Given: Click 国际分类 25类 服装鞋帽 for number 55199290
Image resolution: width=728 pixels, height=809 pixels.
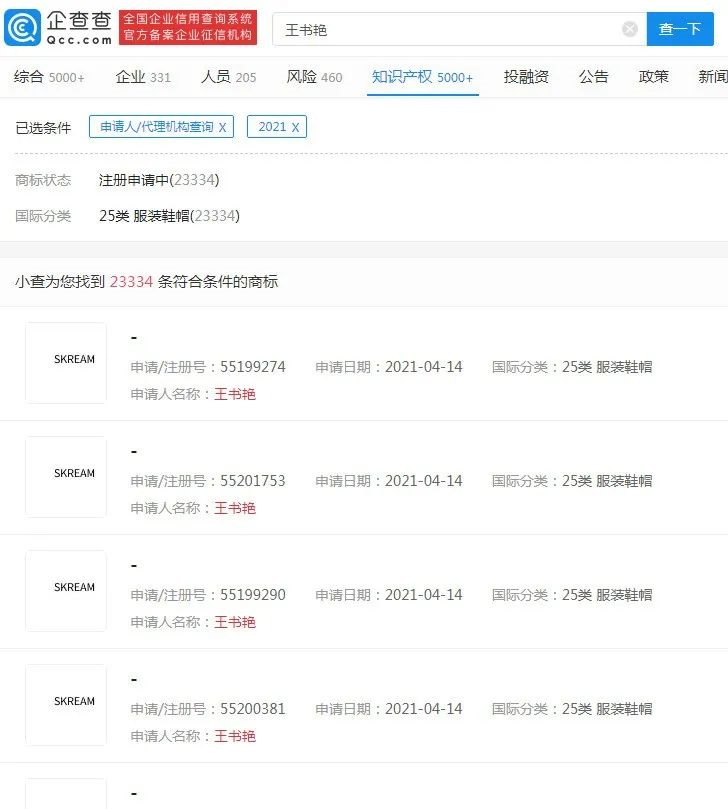Looking at the screenshot, I should click(572, 595).
